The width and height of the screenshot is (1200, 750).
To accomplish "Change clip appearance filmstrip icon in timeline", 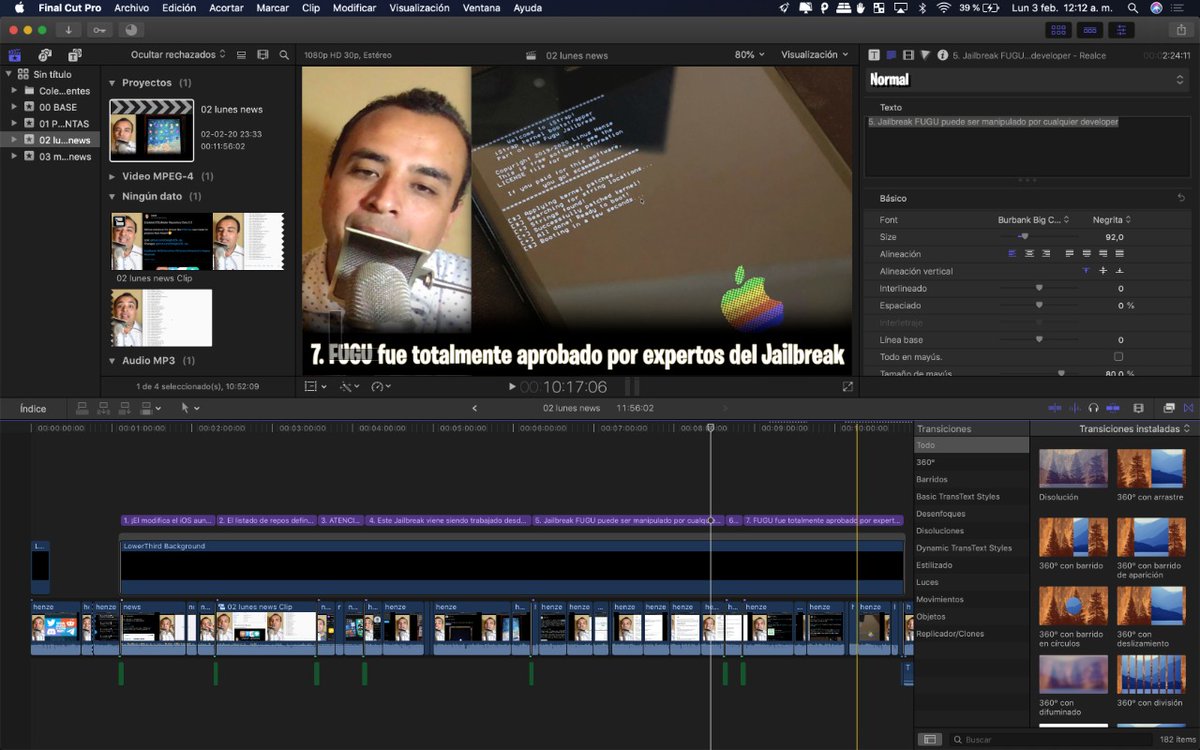I will click(1138, 408).
